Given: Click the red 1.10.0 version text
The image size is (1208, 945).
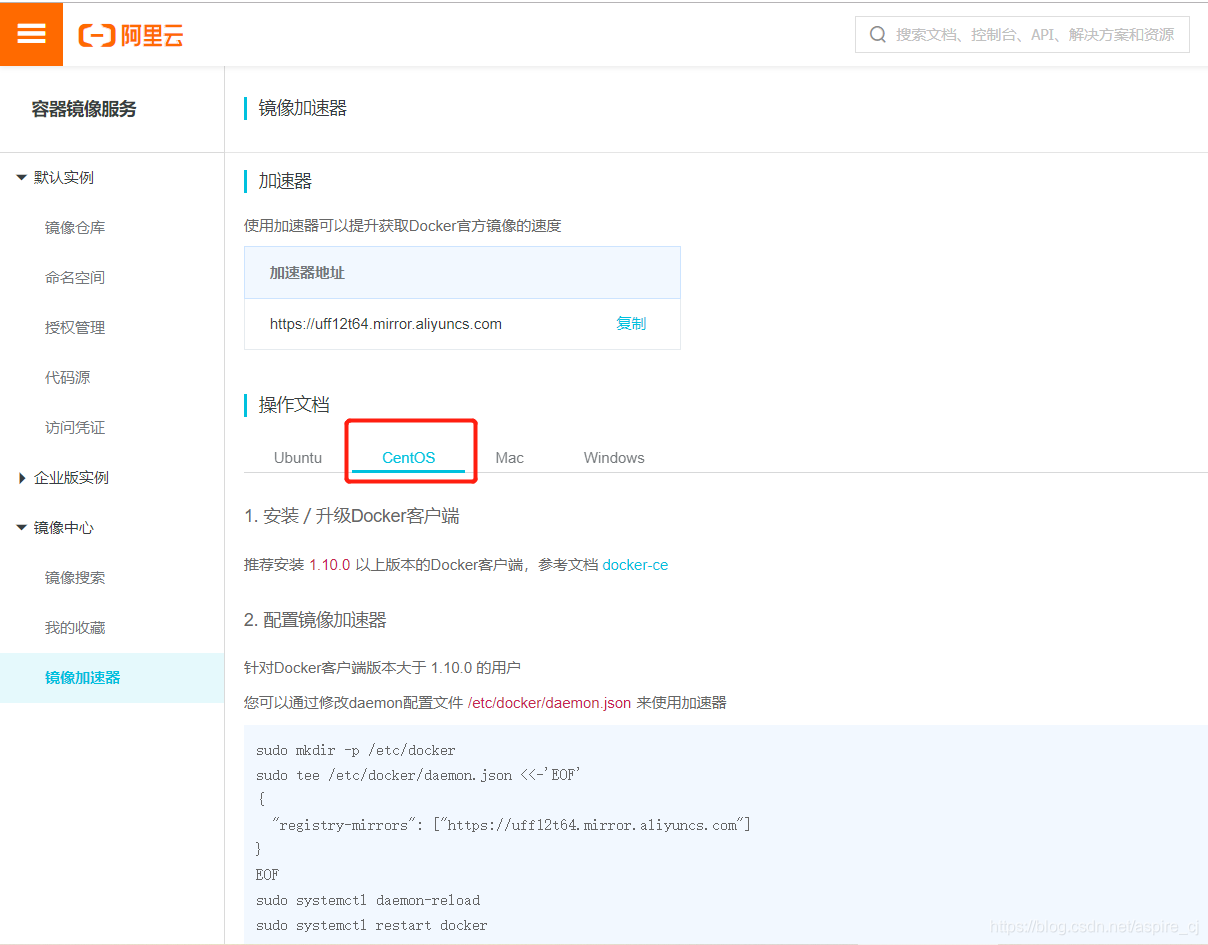Looking at the screenshot, I should (x=330, y=565).
